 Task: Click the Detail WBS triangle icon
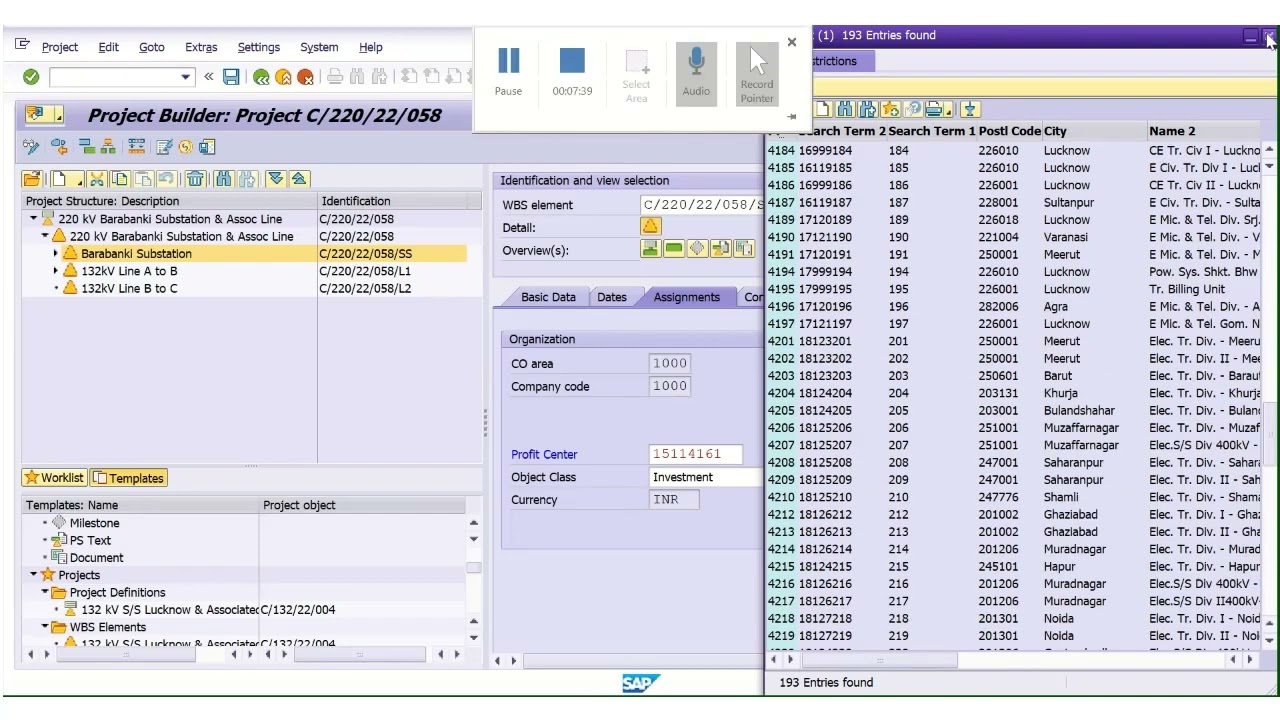(x=650, y=227)
